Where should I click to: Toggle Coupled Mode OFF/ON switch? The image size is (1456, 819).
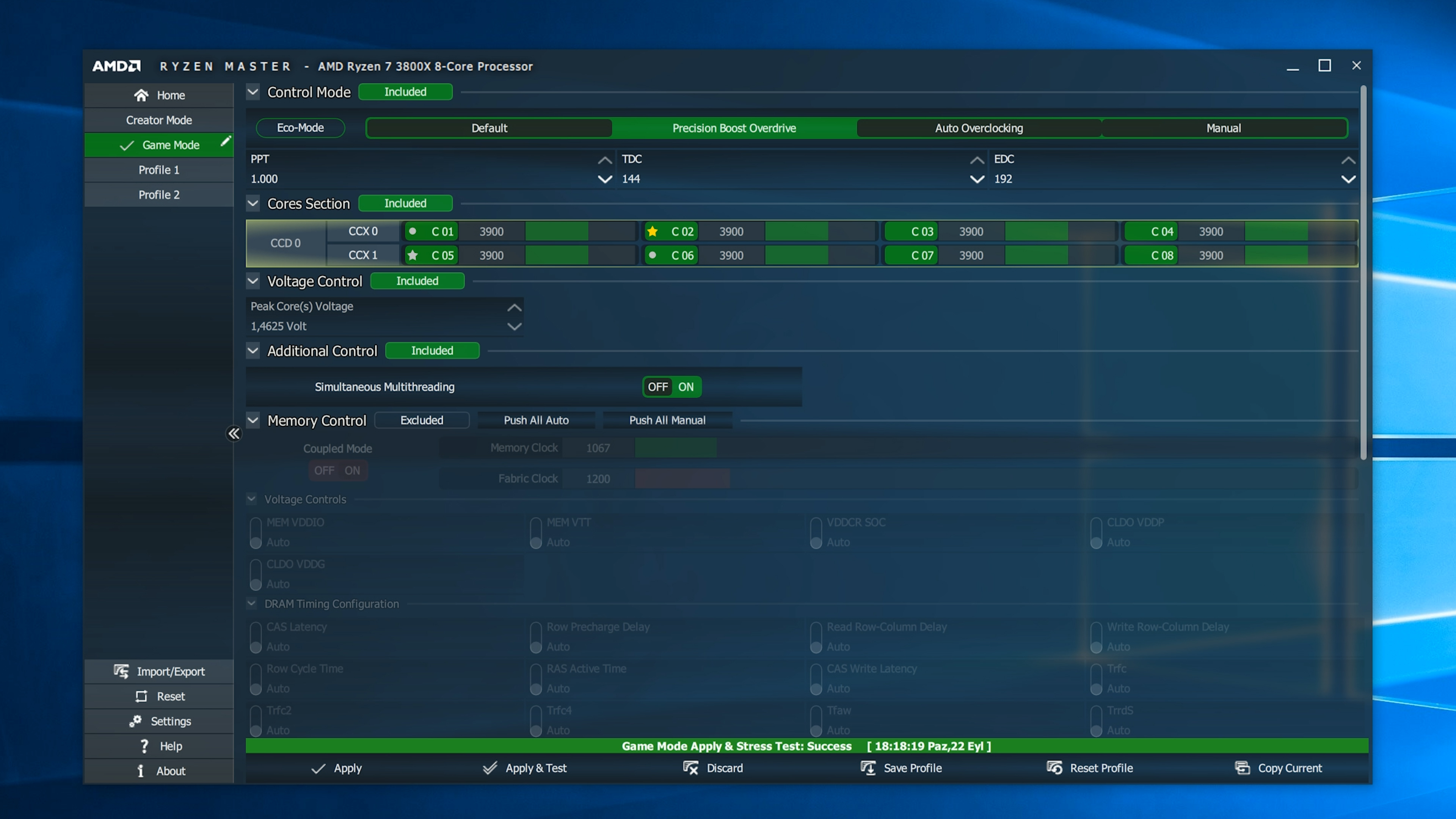click(x=338, y=470)
